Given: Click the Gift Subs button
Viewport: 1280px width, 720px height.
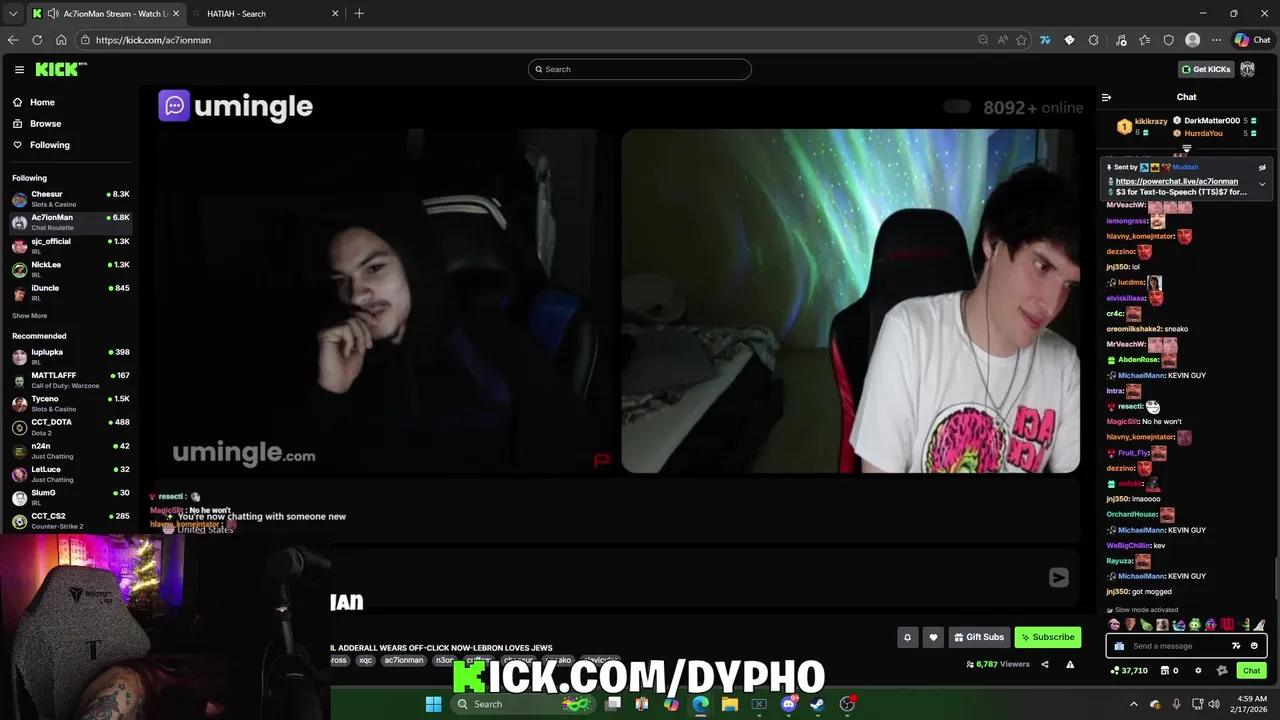Looking at the screenshot, I should coord(978,637).
